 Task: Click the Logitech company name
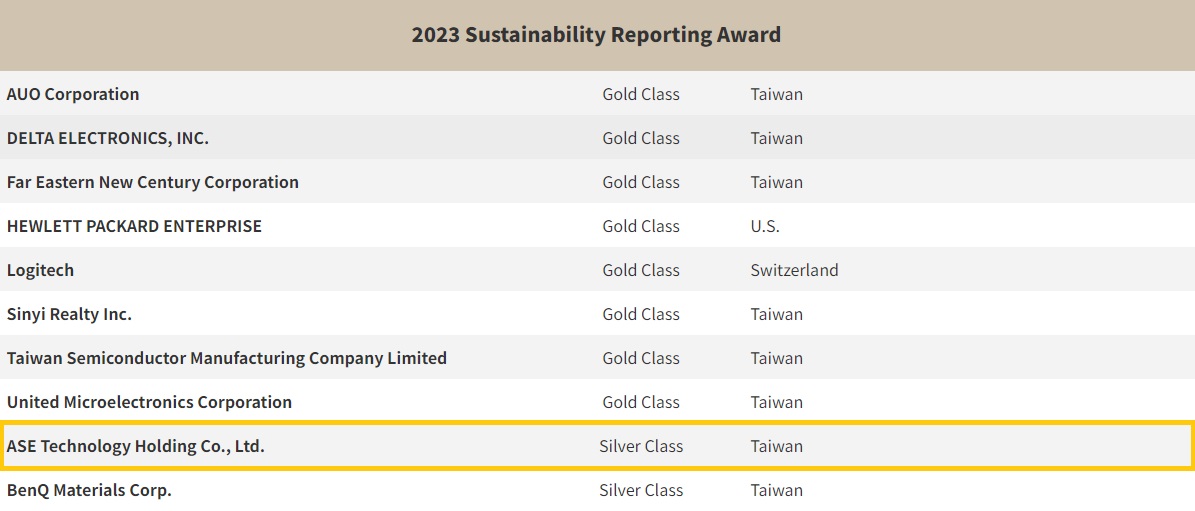(x=40, y=270)
